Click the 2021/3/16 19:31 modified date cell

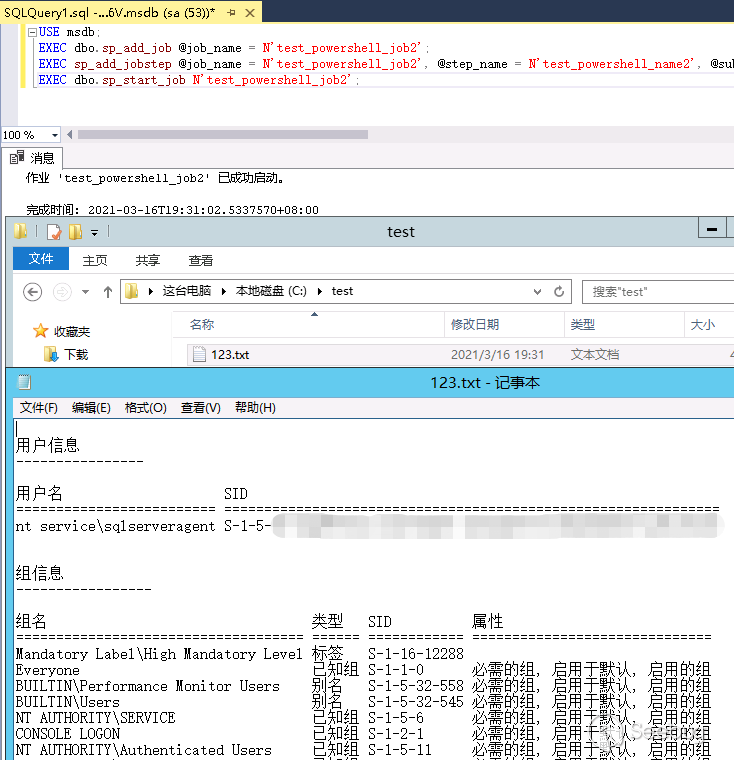[x=497, y=355]
